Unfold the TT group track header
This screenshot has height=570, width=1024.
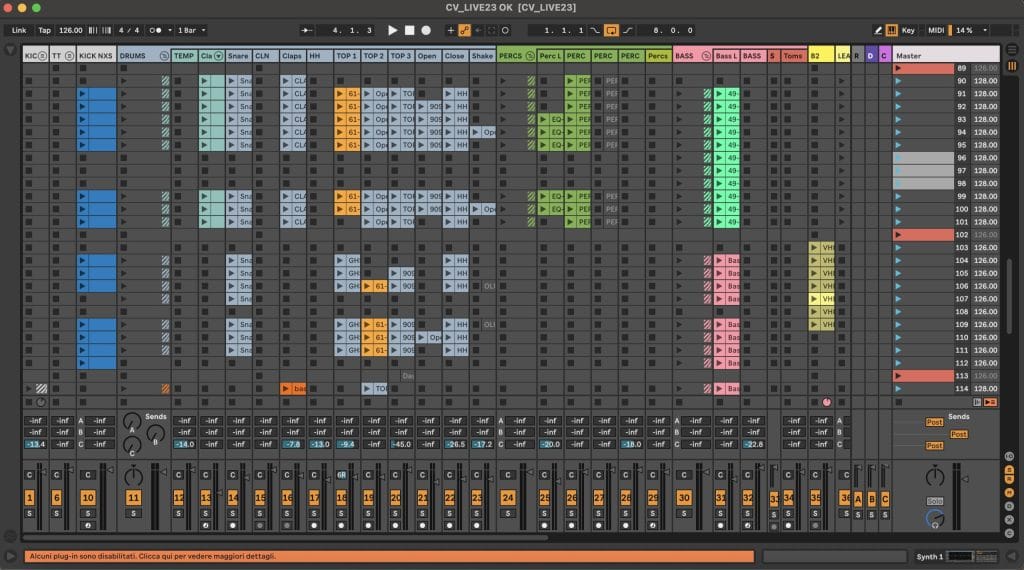pos(69,56)
